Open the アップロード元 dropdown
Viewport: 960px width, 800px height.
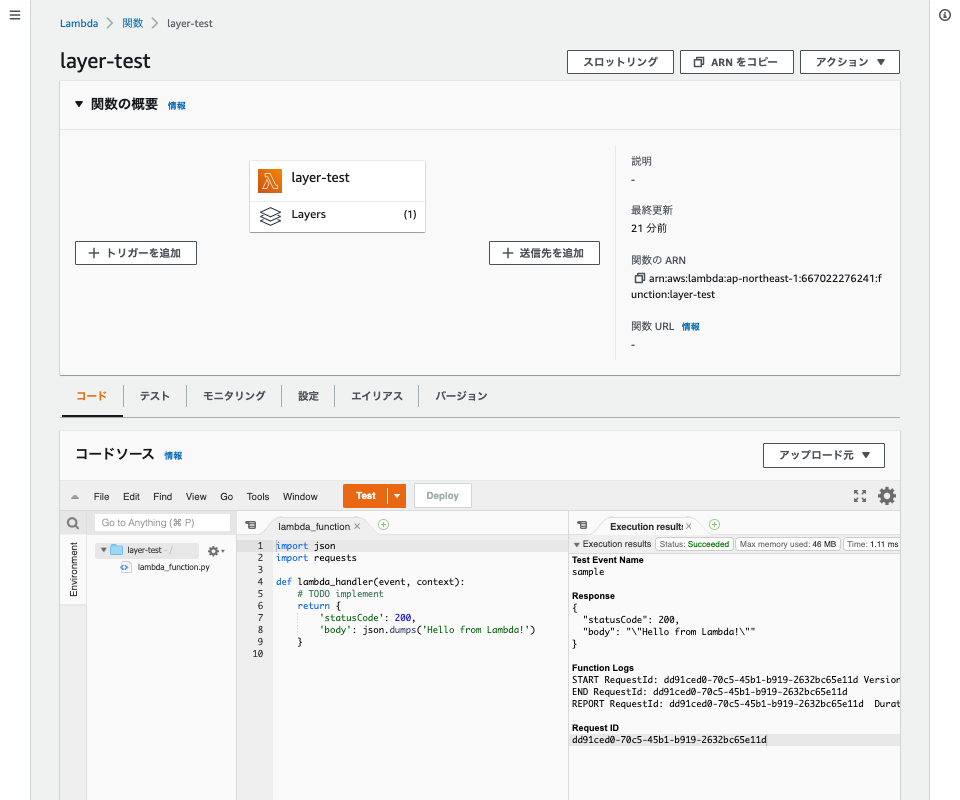[x=823, y=455]
